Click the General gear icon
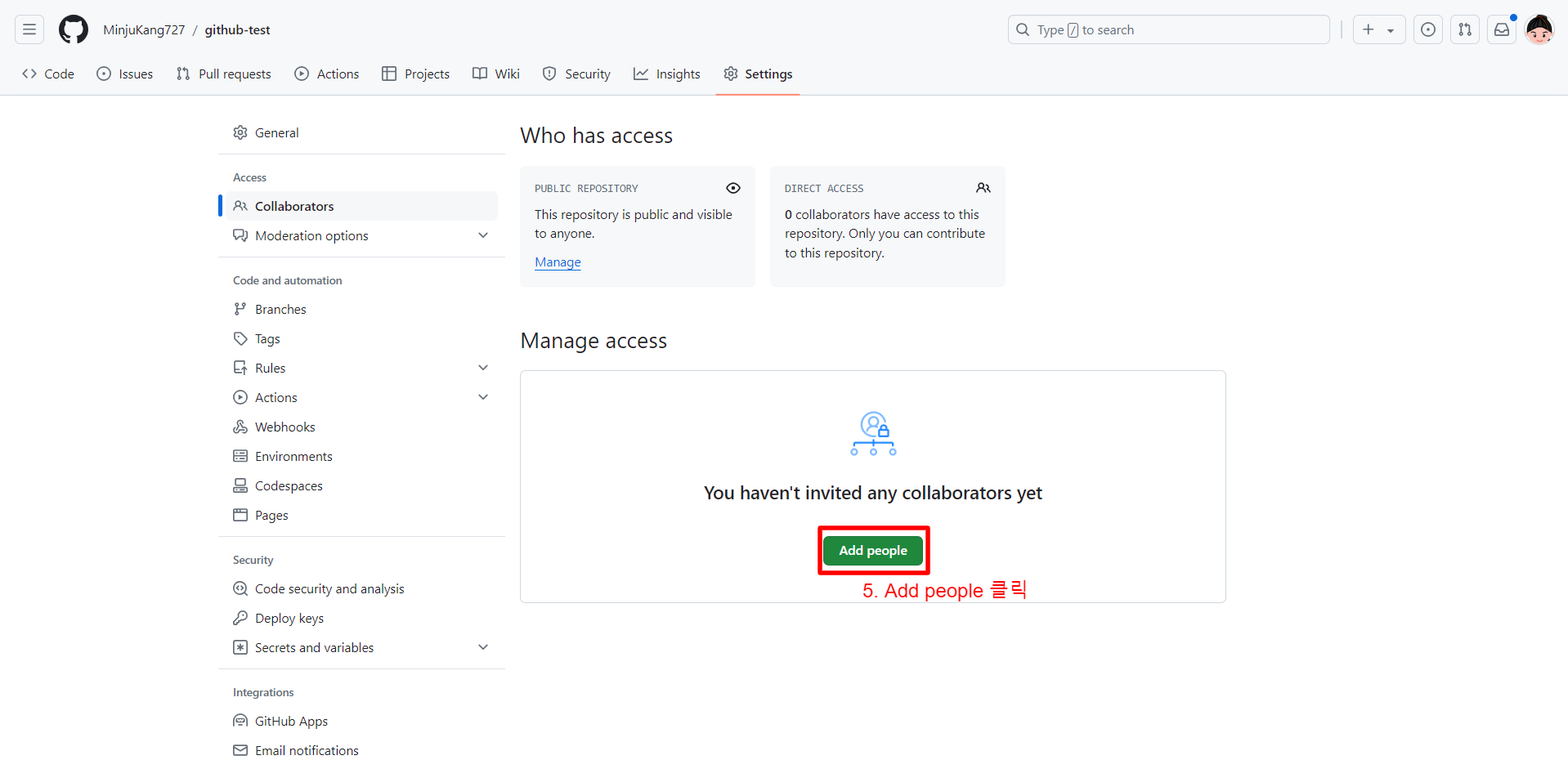Screen dimensions: 1568x769 pyautogui.click(x=240, y=132)
